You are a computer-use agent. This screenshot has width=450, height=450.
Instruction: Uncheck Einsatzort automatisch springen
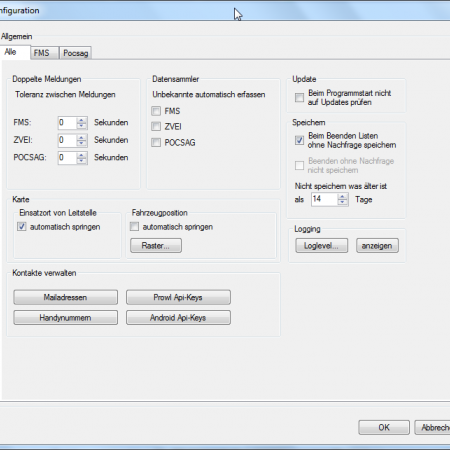coord(22,227)
